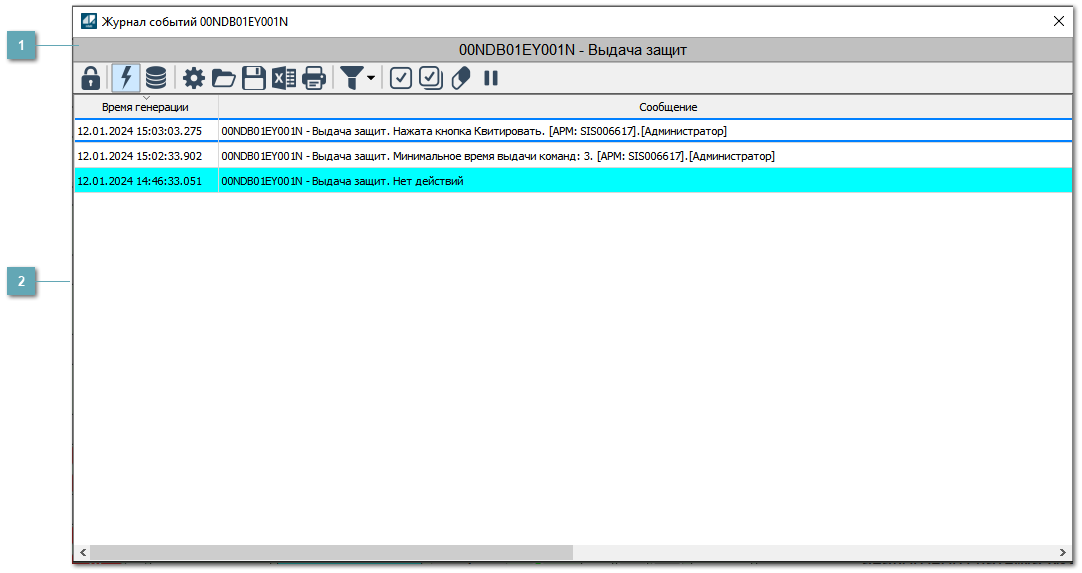This screenshot has height=573, width=1082.
Task: Click the funnel filter icon
Action: pos(351,78)
